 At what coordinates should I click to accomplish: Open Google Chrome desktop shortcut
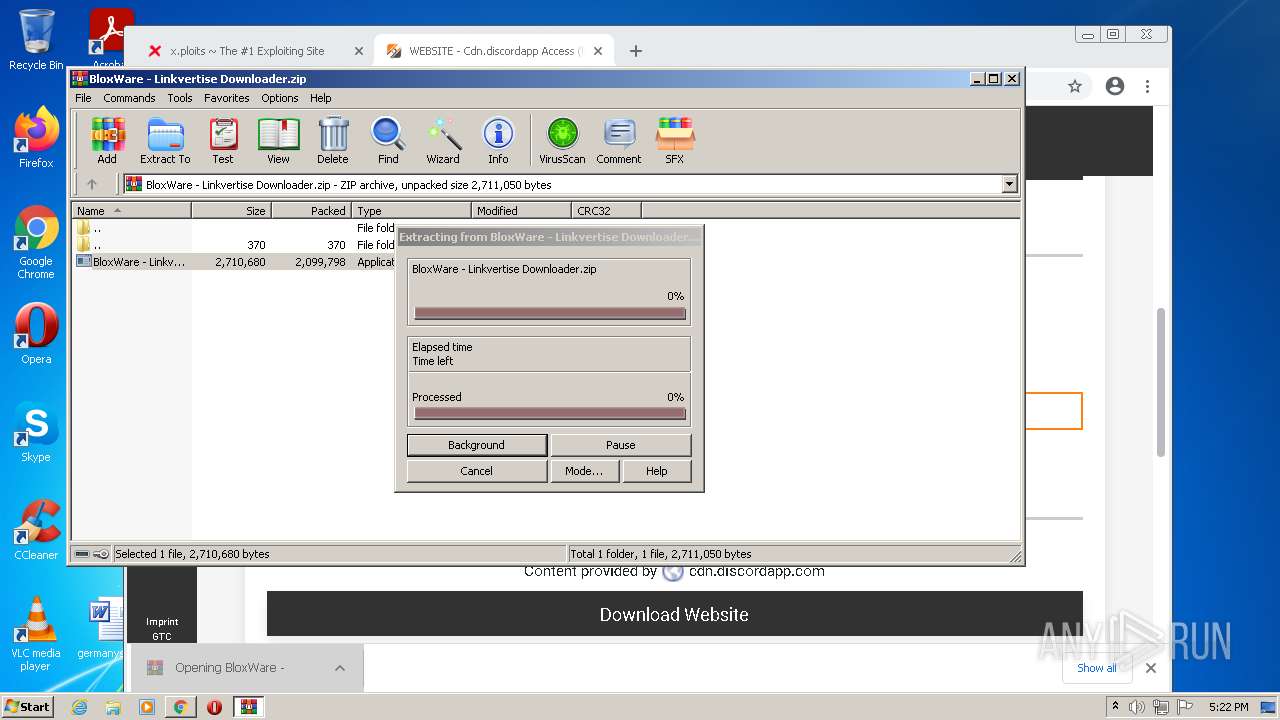36,242
